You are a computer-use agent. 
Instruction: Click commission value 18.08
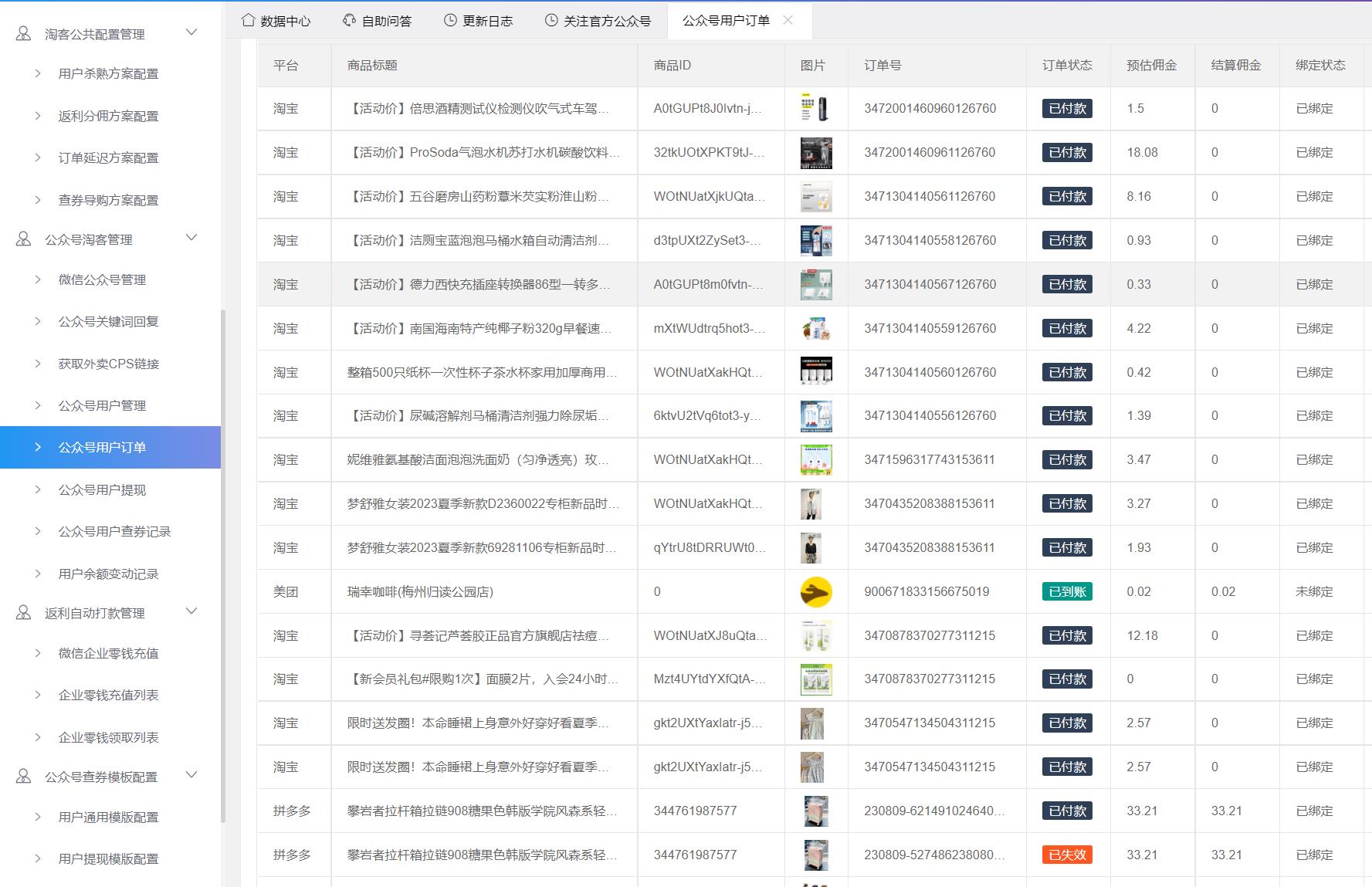(1142, 152)
